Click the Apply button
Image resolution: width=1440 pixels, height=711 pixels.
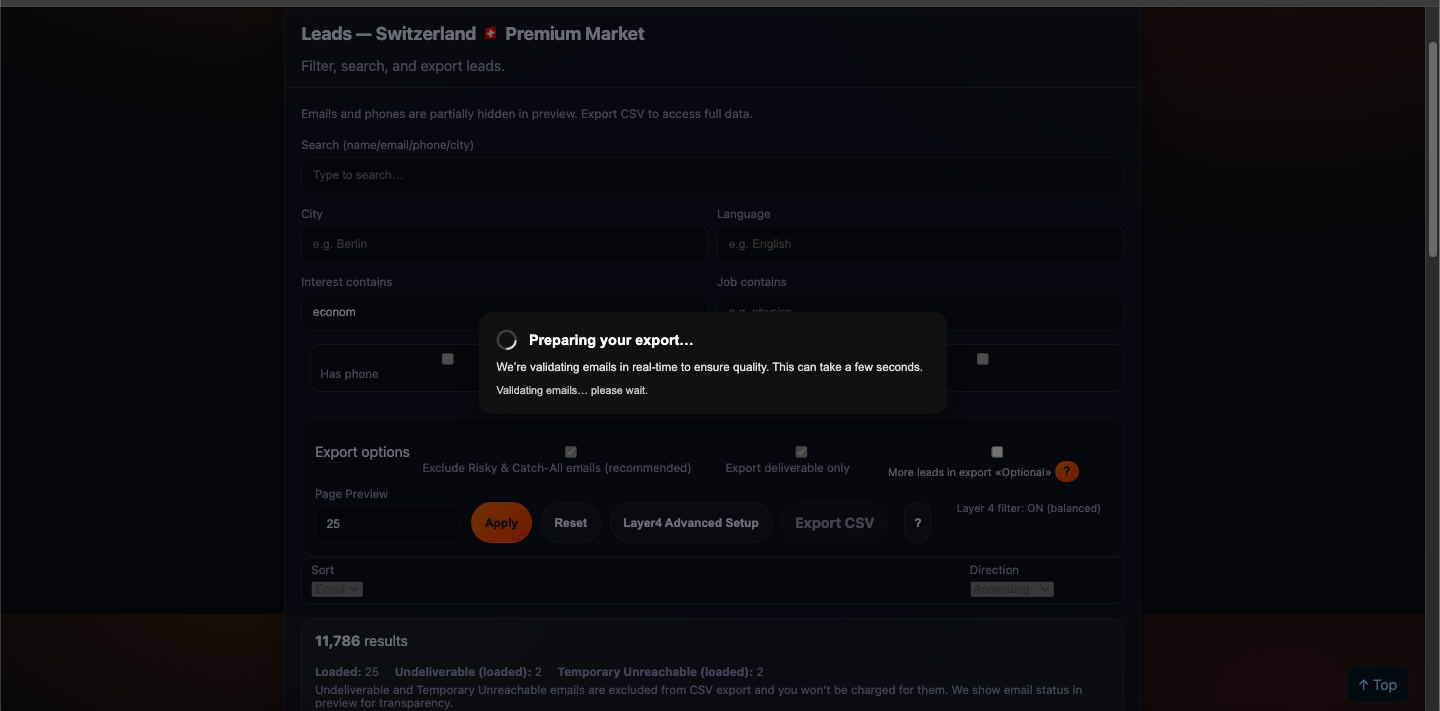[x=501, y=523]
